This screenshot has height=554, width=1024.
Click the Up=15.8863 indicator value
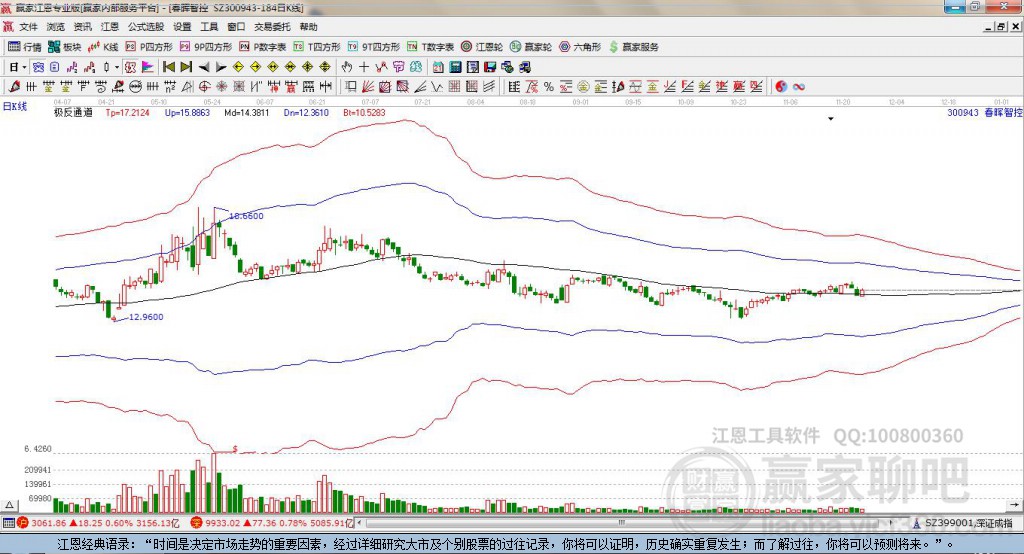pos(187,112)
